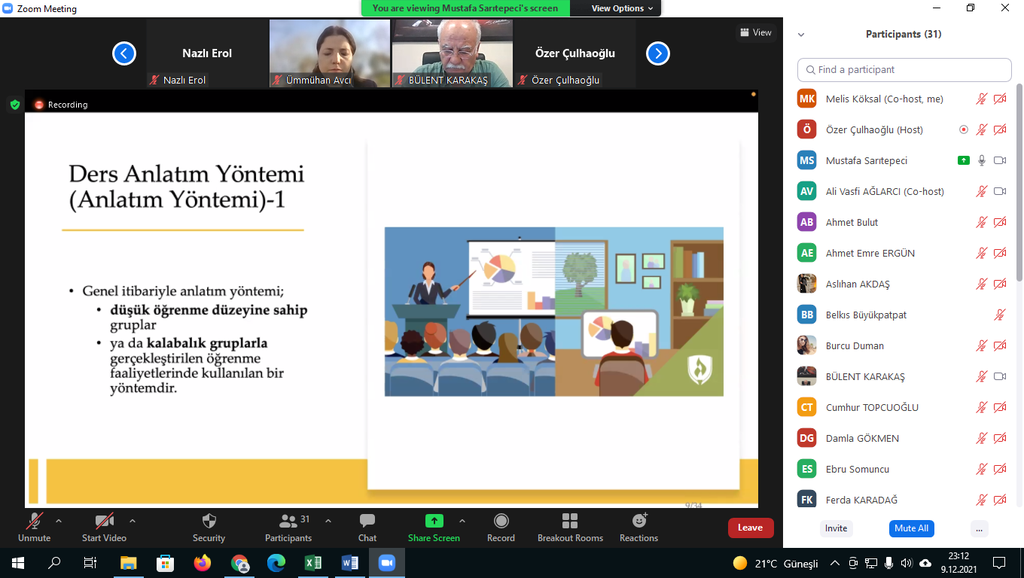Image resolution: width=1024 pixels, height=578 pixels.
Task: Expand audio options arrow next to Unmute
Action: tap(59, 520)
